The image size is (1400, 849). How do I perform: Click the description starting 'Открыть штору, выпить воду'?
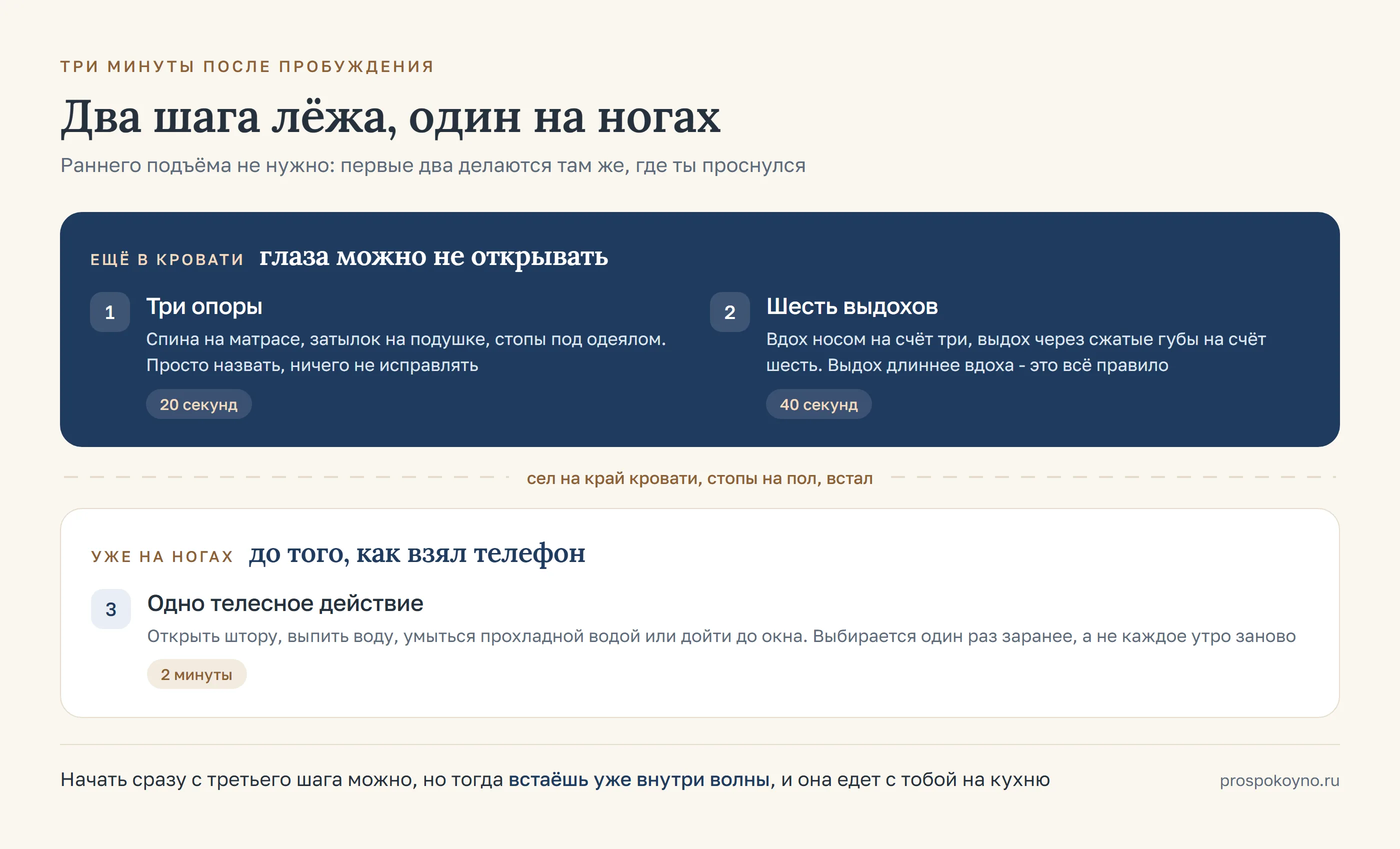click(x=721, y=636)
